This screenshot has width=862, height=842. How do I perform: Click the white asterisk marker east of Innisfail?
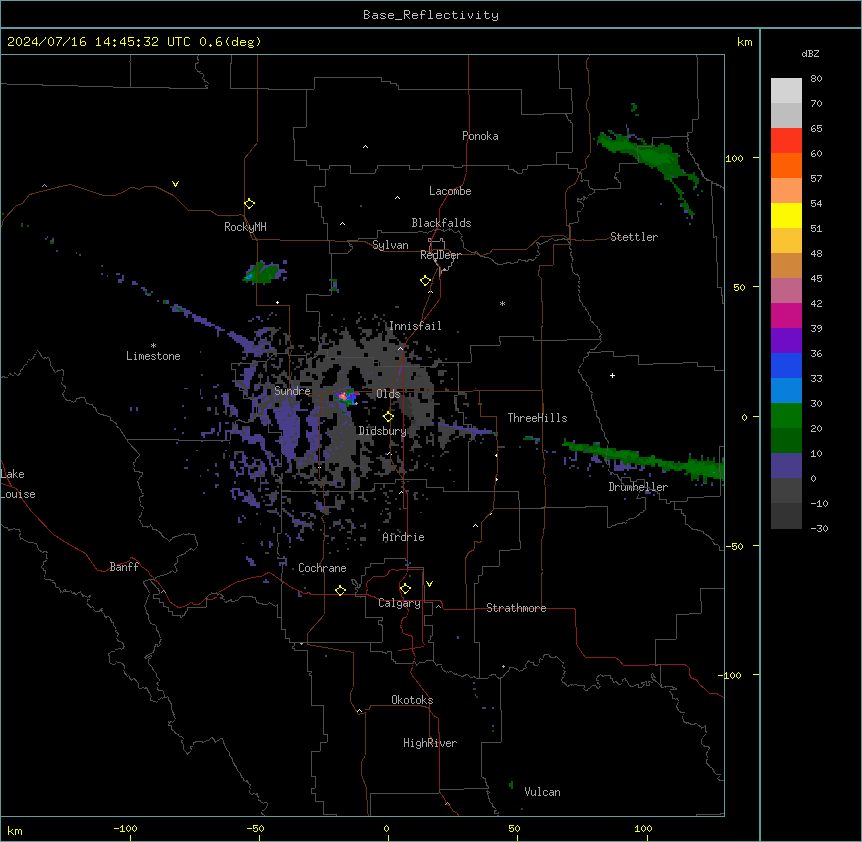coord(502,303)
